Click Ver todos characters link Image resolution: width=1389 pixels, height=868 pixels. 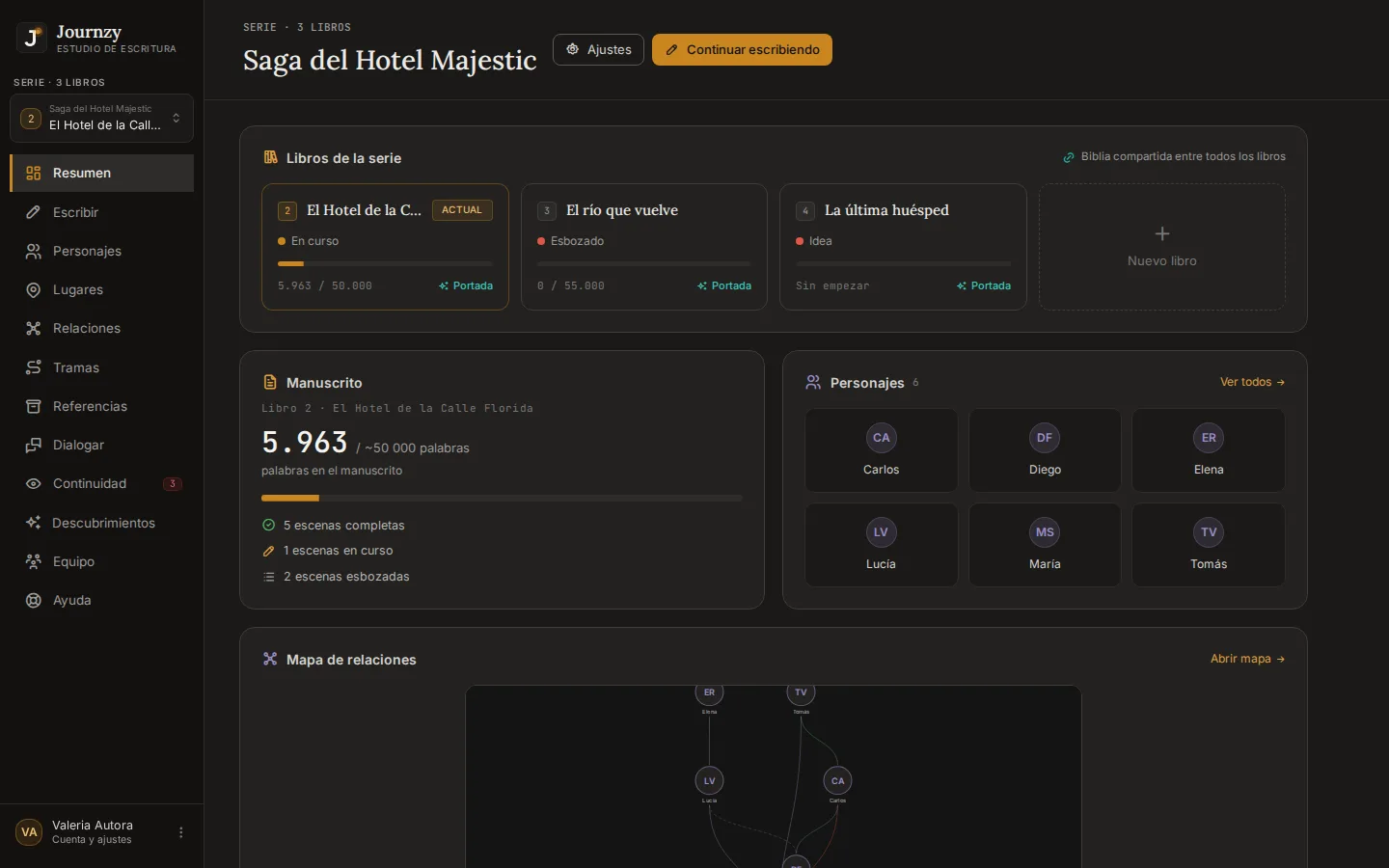click(1252, 382)
